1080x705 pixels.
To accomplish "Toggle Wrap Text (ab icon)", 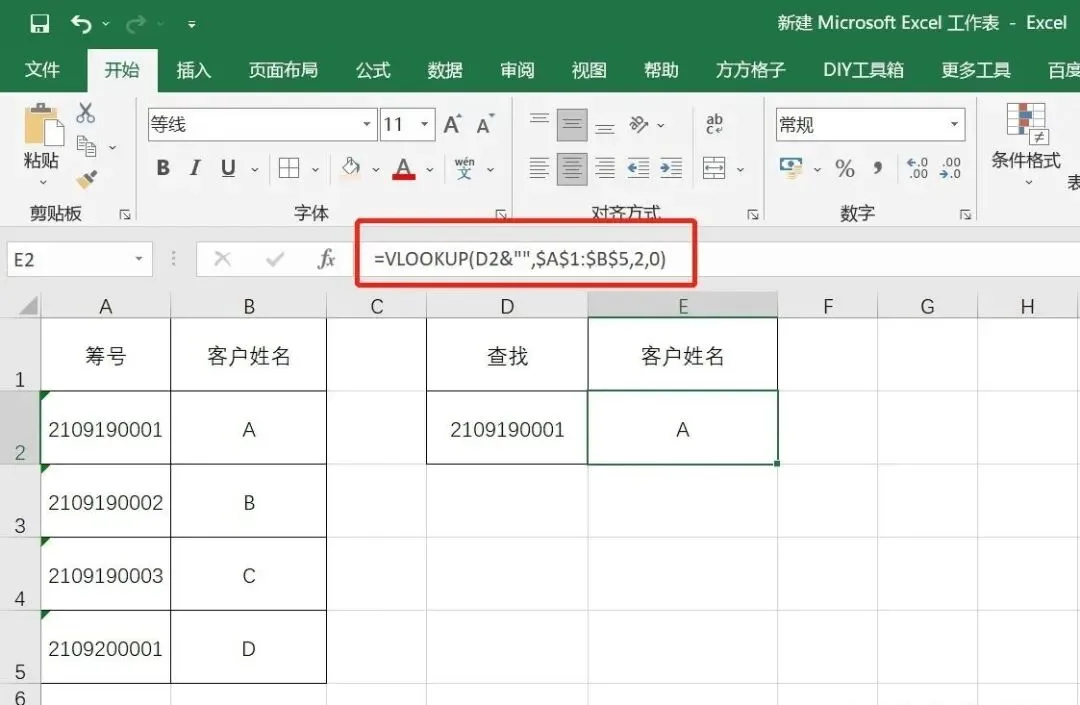I will coord(714,124).
